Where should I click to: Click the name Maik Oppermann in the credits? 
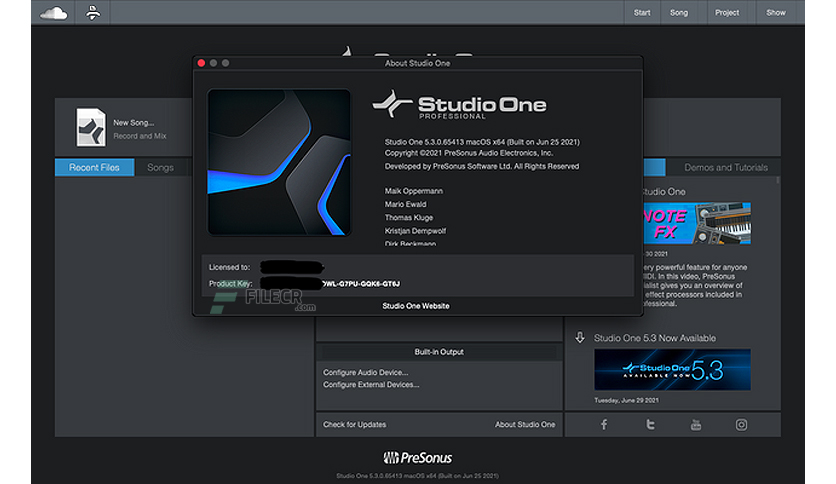(x=414, y=191)
